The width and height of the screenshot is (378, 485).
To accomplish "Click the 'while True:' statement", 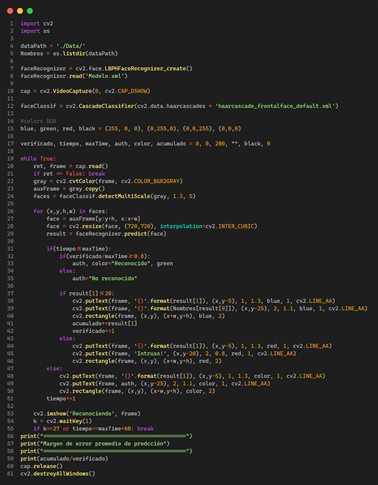I will tap(38, 159).
